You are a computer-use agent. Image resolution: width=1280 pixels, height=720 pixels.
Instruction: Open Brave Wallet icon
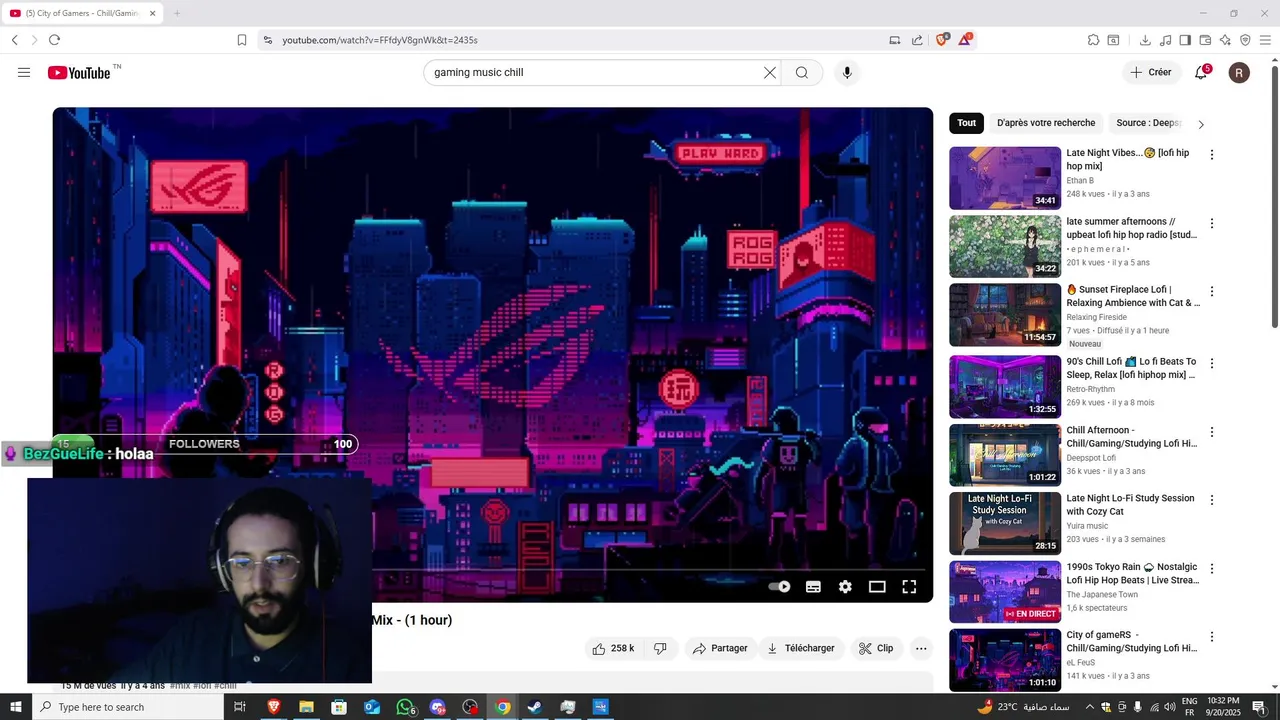click(1205, 40)
